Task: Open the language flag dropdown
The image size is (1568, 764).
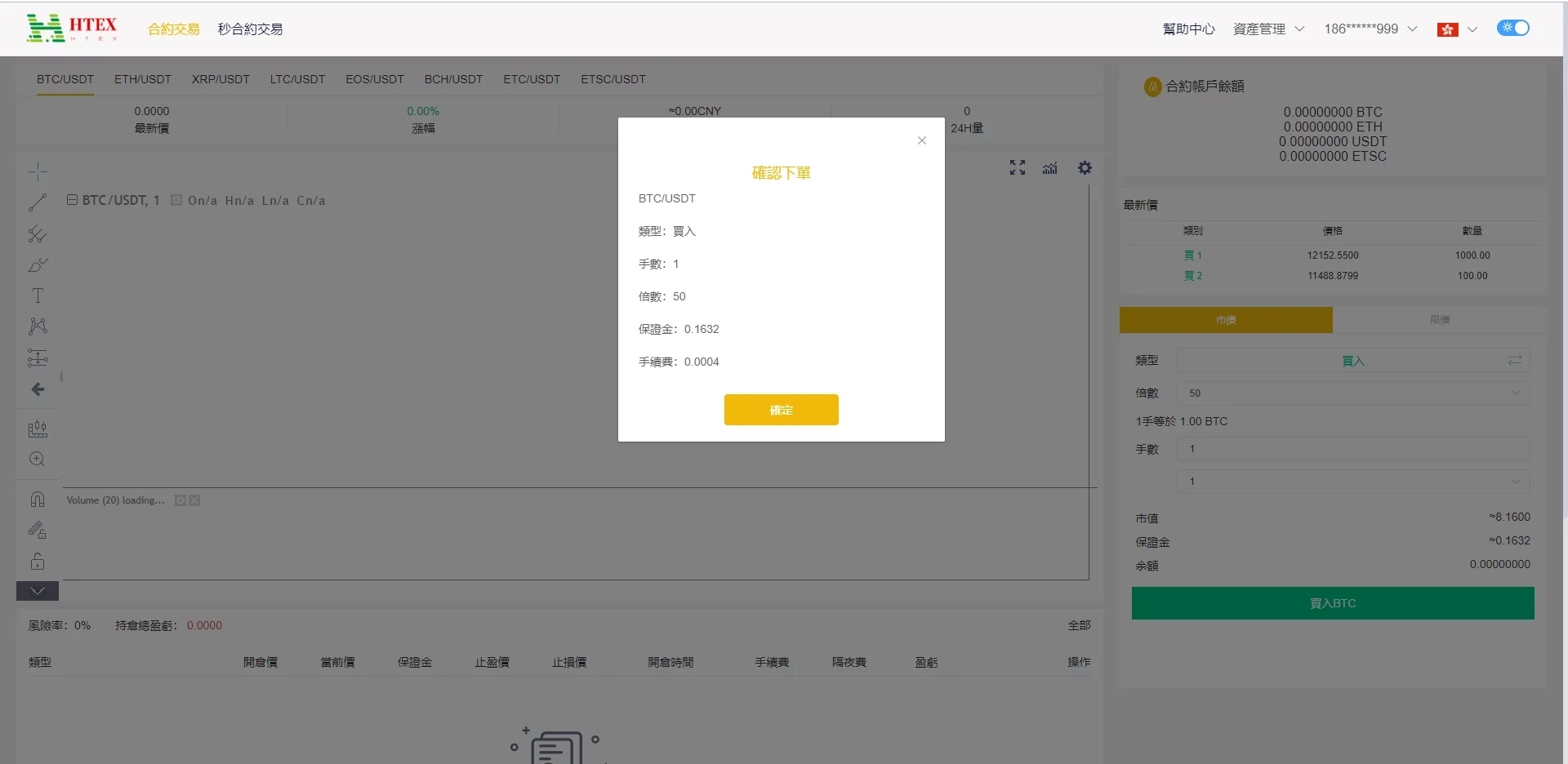Action: pos(1457,29)
